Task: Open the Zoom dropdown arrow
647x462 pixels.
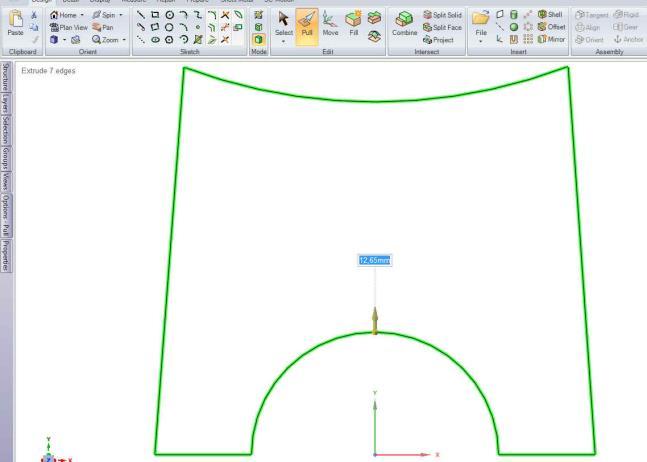Action: click(x=124, y=40)
